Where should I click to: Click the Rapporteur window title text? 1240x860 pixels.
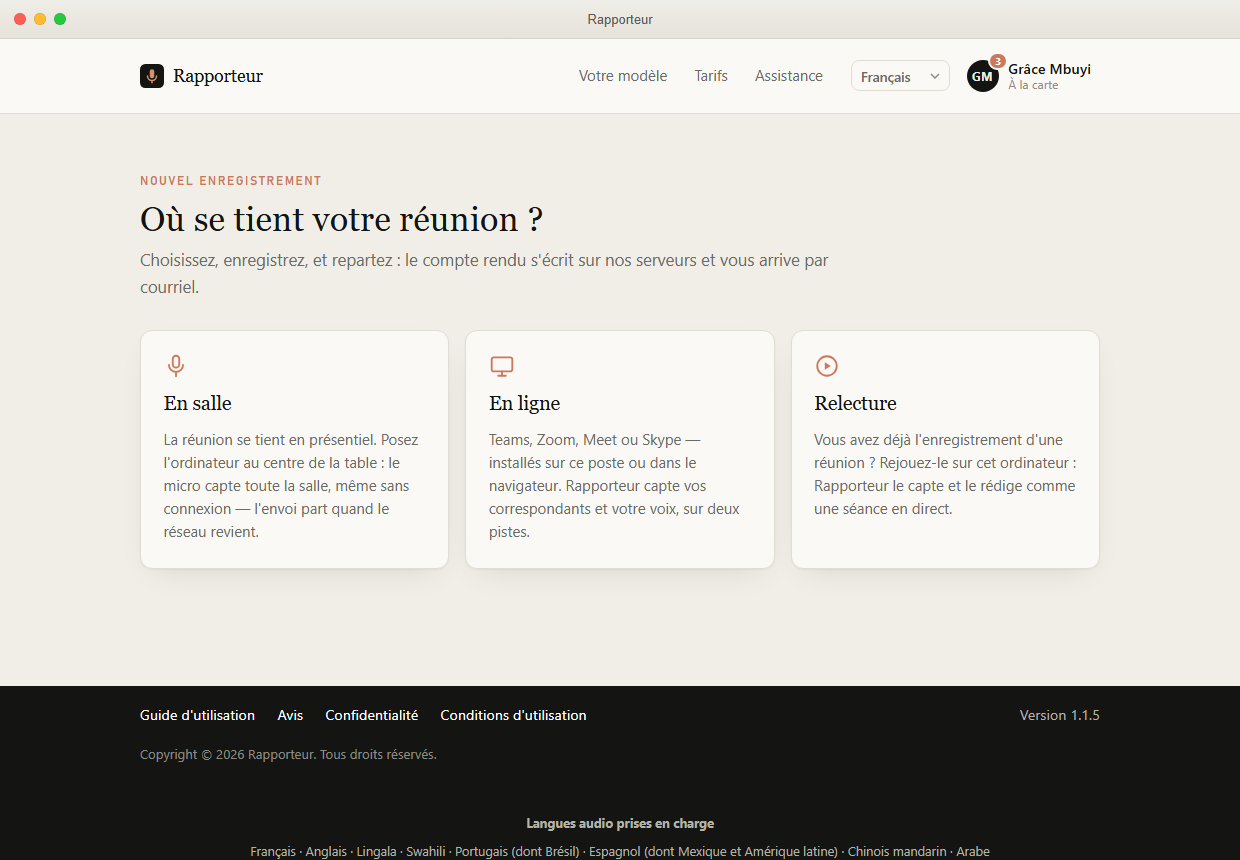(x=620, y=19)
